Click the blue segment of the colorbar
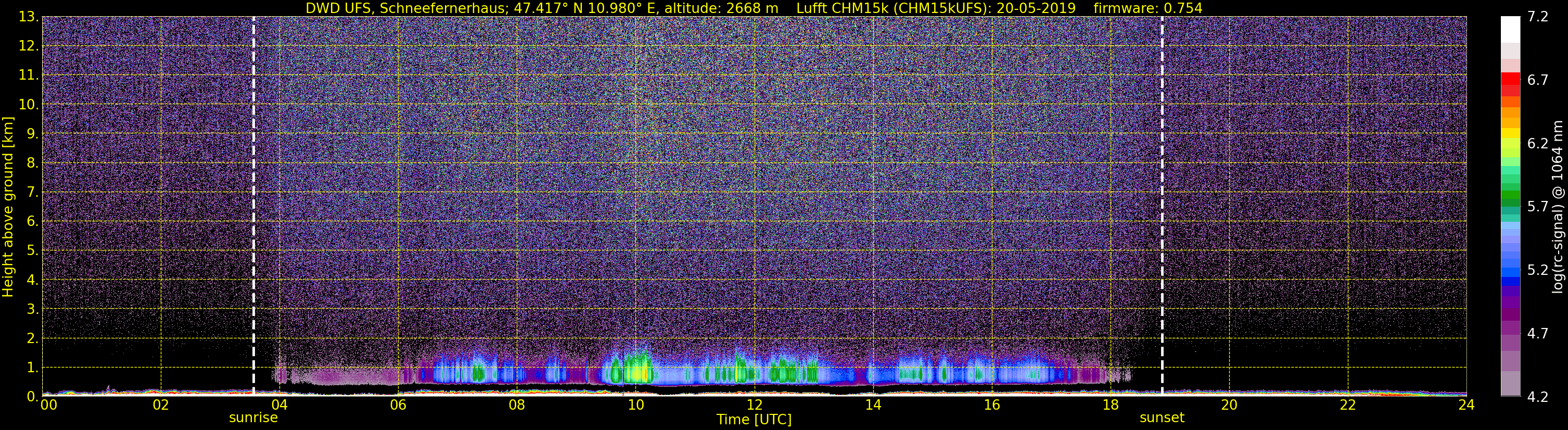 point(1510,281)
